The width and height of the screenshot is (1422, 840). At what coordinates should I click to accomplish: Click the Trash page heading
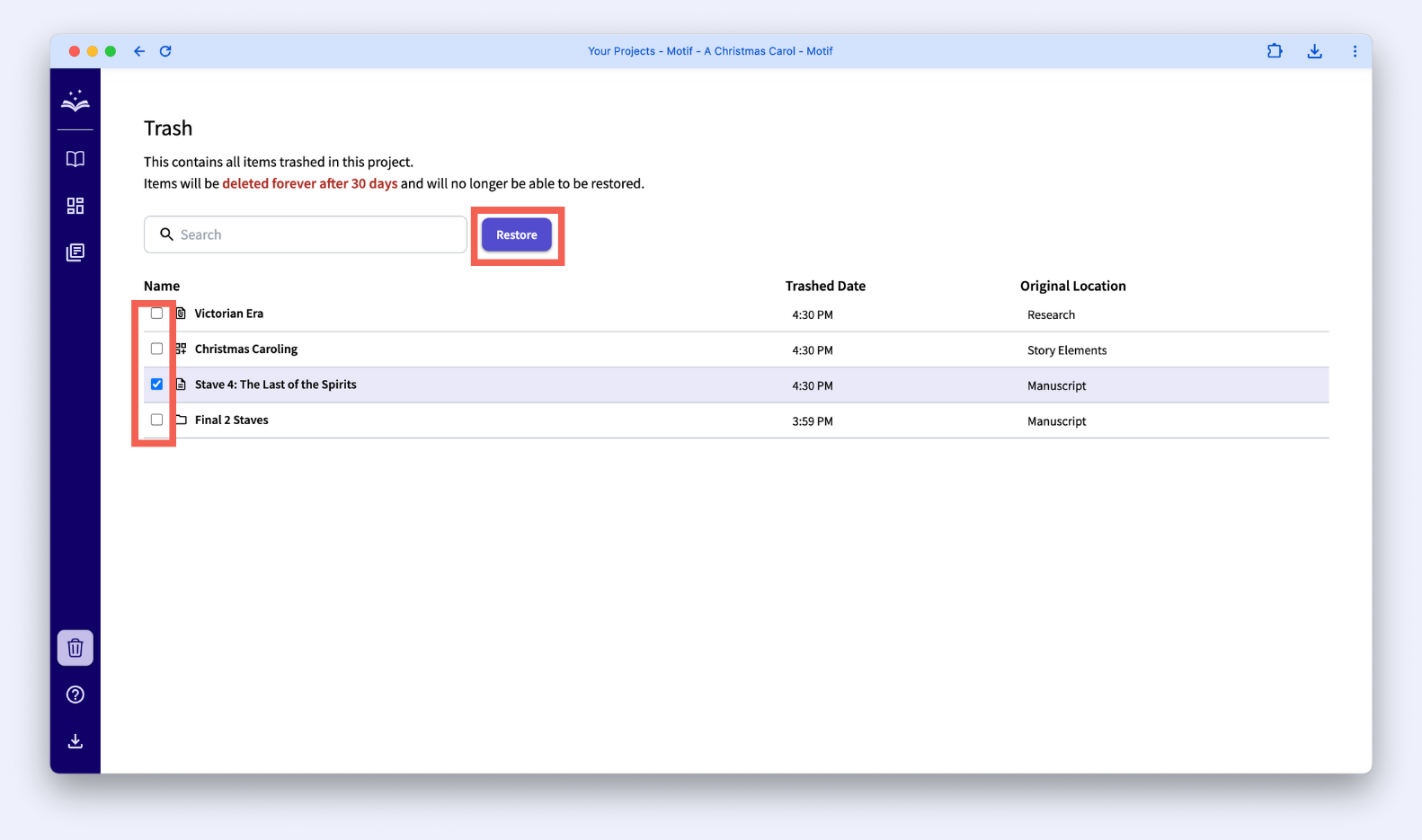pyautogui.click(x=168, y=128)
